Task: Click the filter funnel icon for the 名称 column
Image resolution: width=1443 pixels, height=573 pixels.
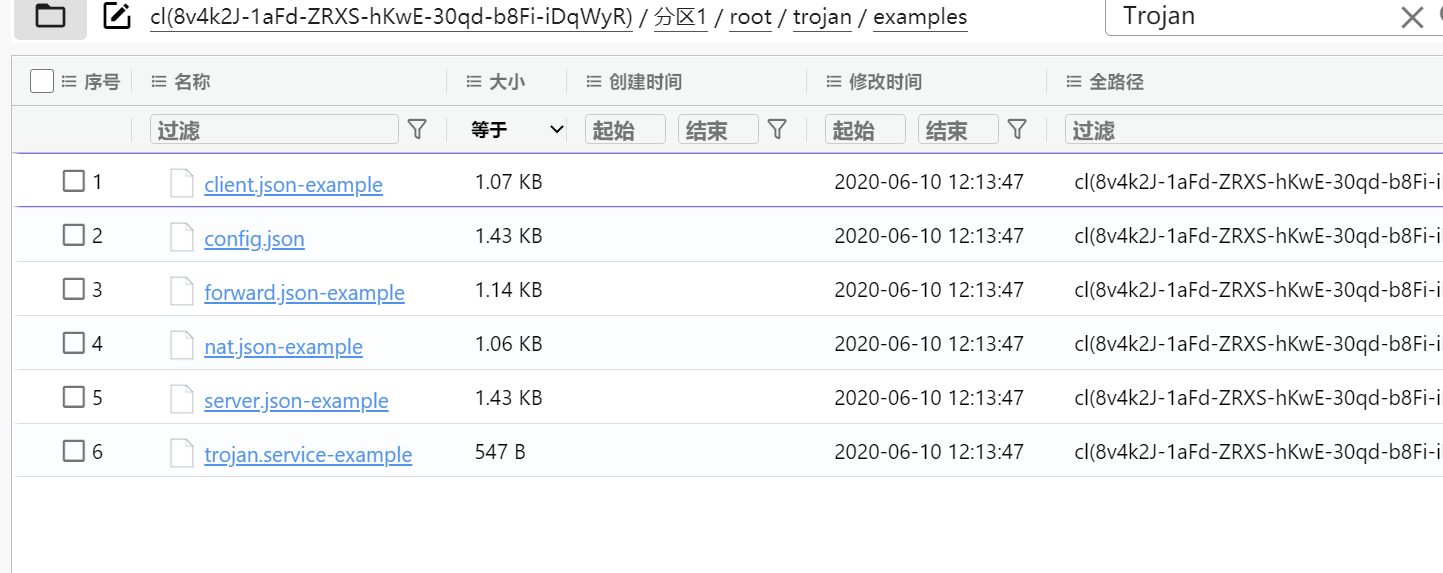Action: (x=418, y=129)
